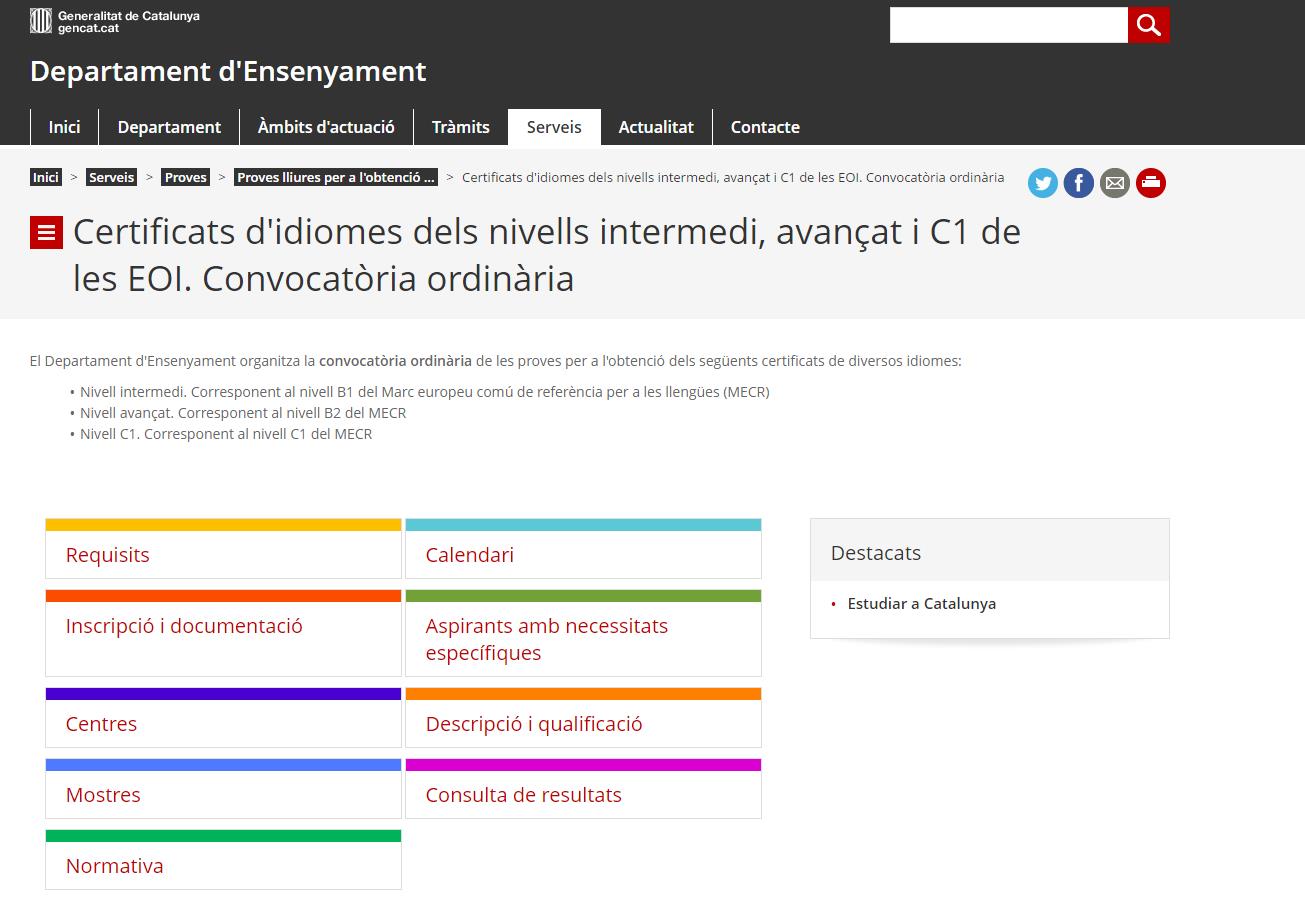
Task: Open the Contacte menu item
Action: [765, 127]
